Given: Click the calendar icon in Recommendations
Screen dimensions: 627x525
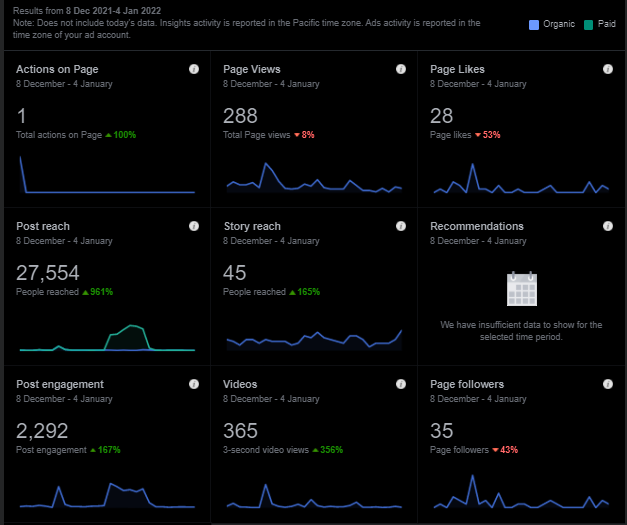Looking at the screenshot, I should click(522, 288).
